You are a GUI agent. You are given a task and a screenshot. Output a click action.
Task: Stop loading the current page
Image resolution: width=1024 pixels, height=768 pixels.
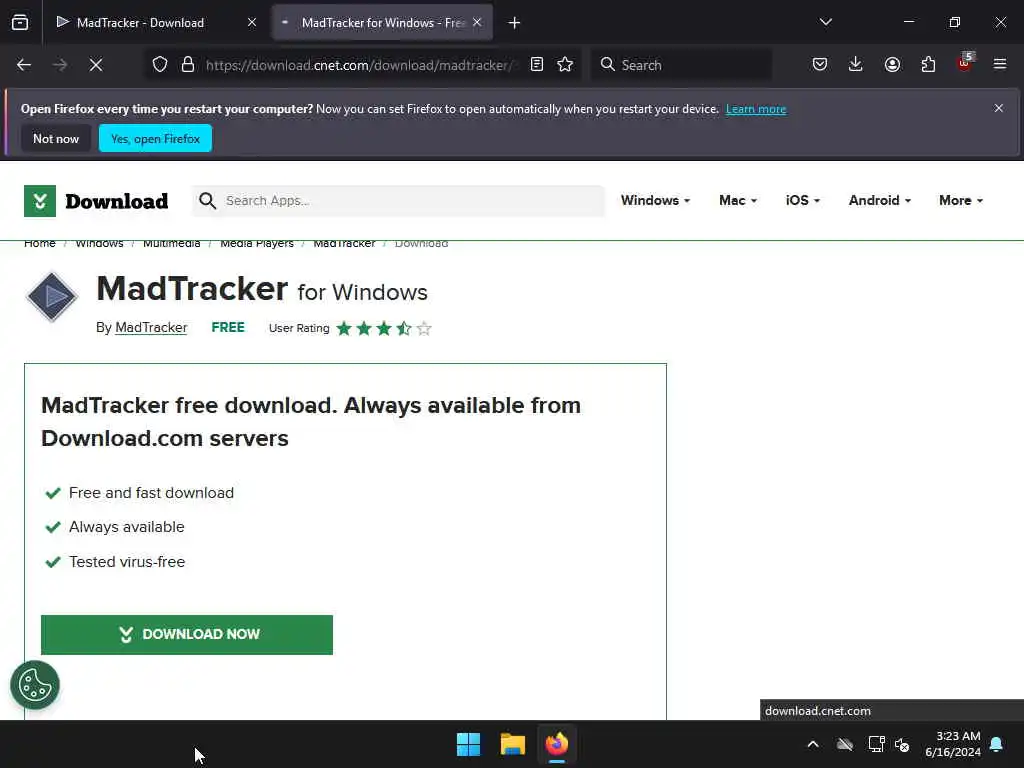point(96,65)
